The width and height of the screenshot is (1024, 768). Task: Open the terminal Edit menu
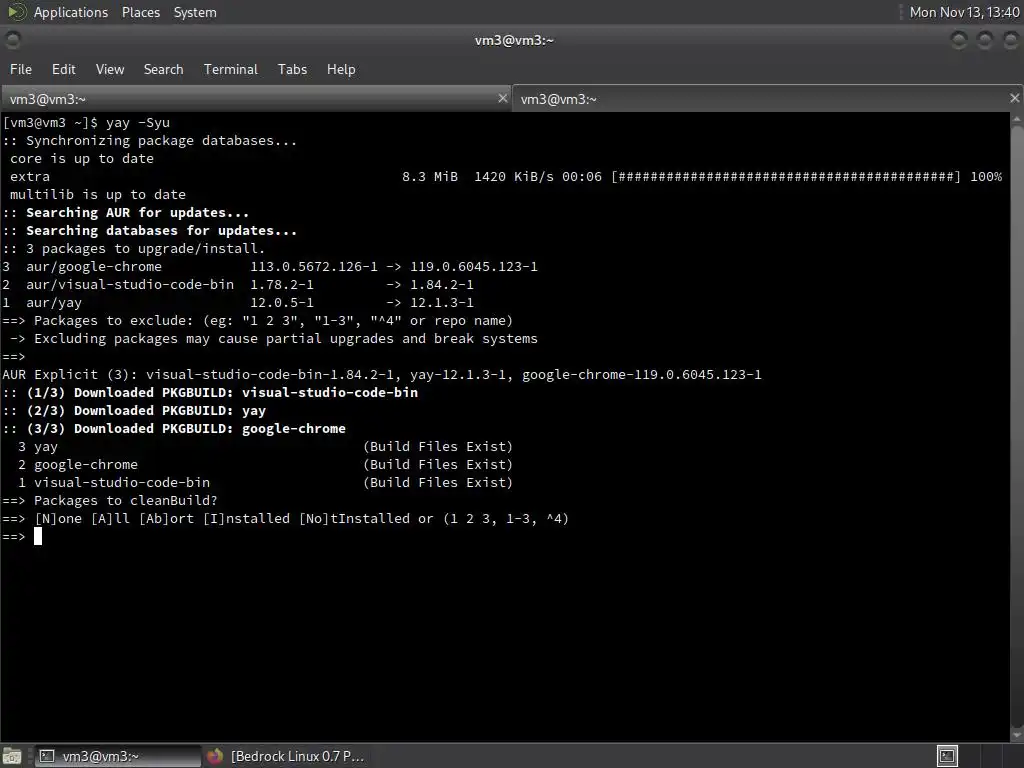(63, 69)
